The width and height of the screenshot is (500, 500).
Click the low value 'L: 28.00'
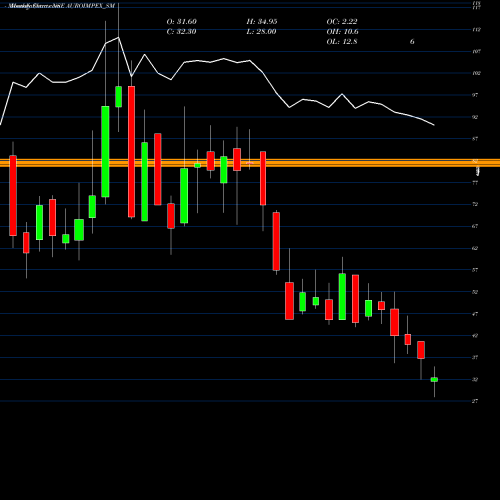(x=261, y=32)
